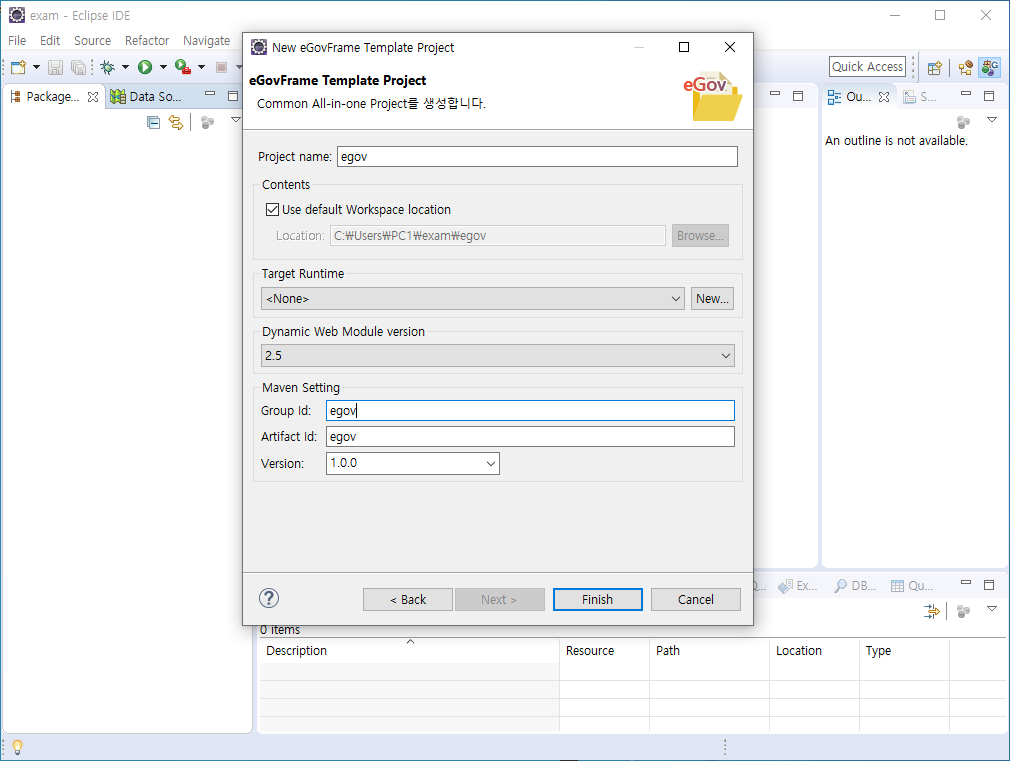This screenshot has height=761, width=1010.
Task: Expand the External Tools dropdown arrow
Action: pyautogui.click(x=201, y=67)
